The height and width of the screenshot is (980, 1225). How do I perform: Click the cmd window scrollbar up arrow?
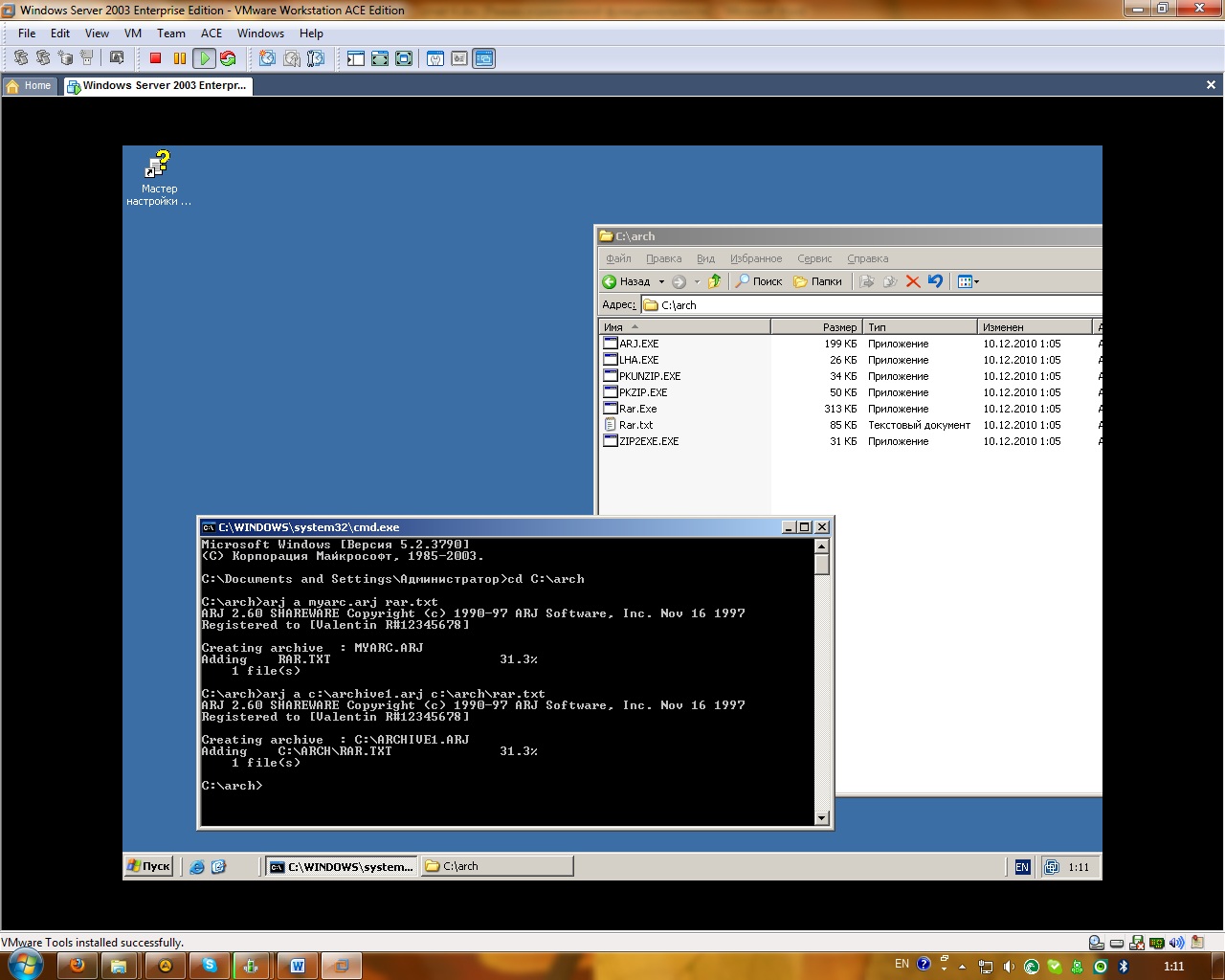(821, 546)
